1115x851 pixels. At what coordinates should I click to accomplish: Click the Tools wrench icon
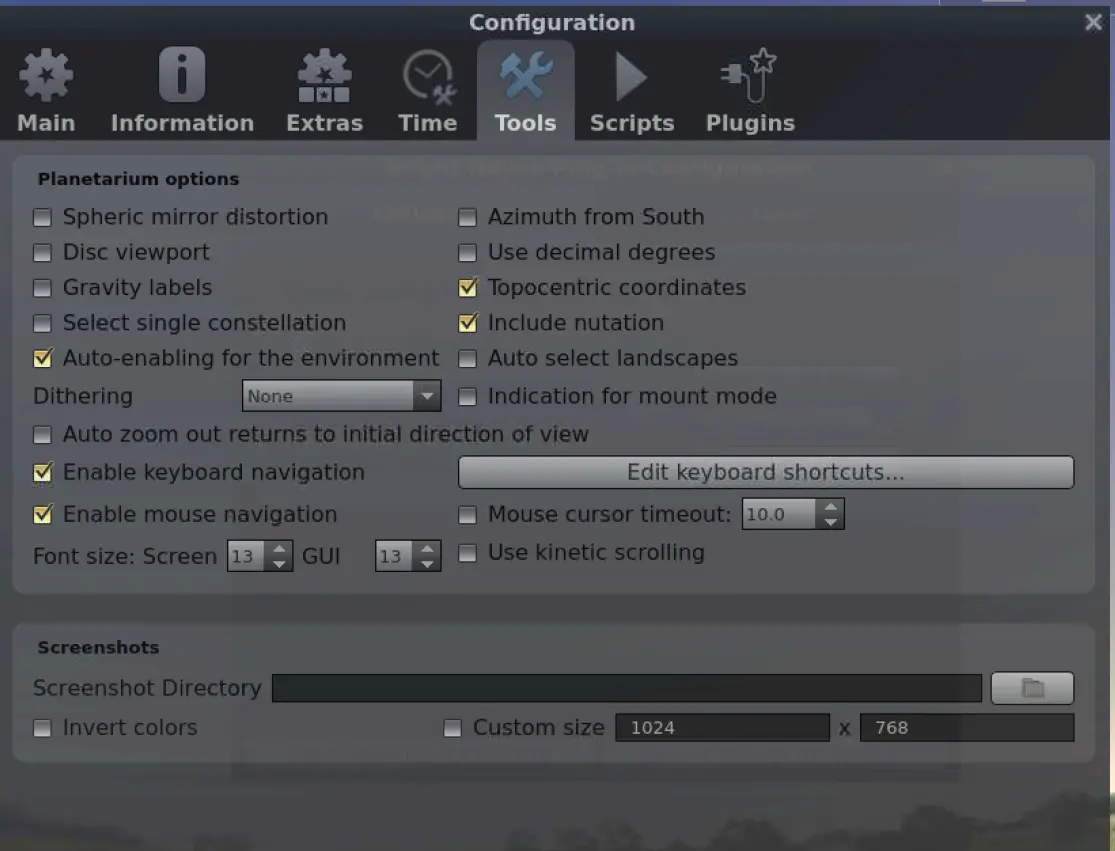click(x=525, y=78)
